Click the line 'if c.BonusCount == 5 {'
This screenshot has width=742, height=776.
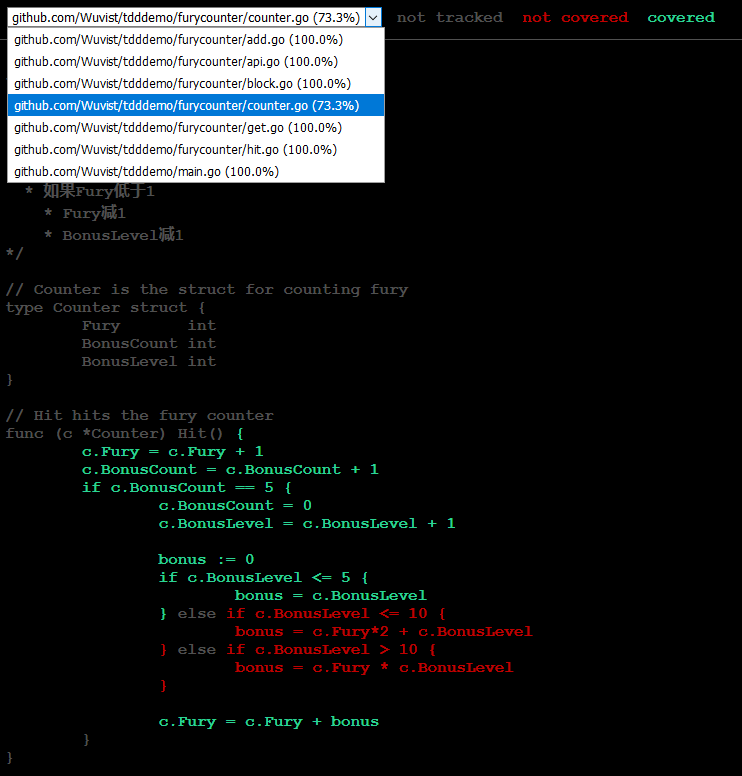pos(187,488)
